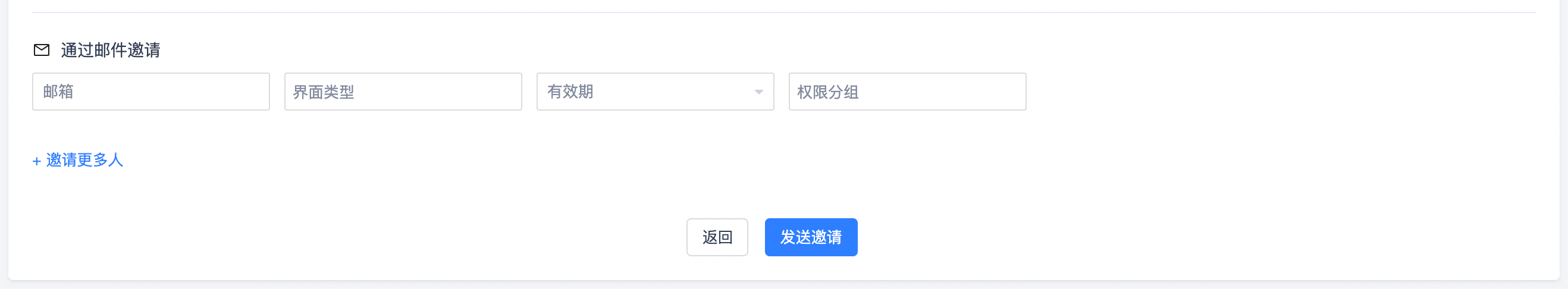
Task: Click the 邮箱 placeholder text
Action: click(58, 92)
